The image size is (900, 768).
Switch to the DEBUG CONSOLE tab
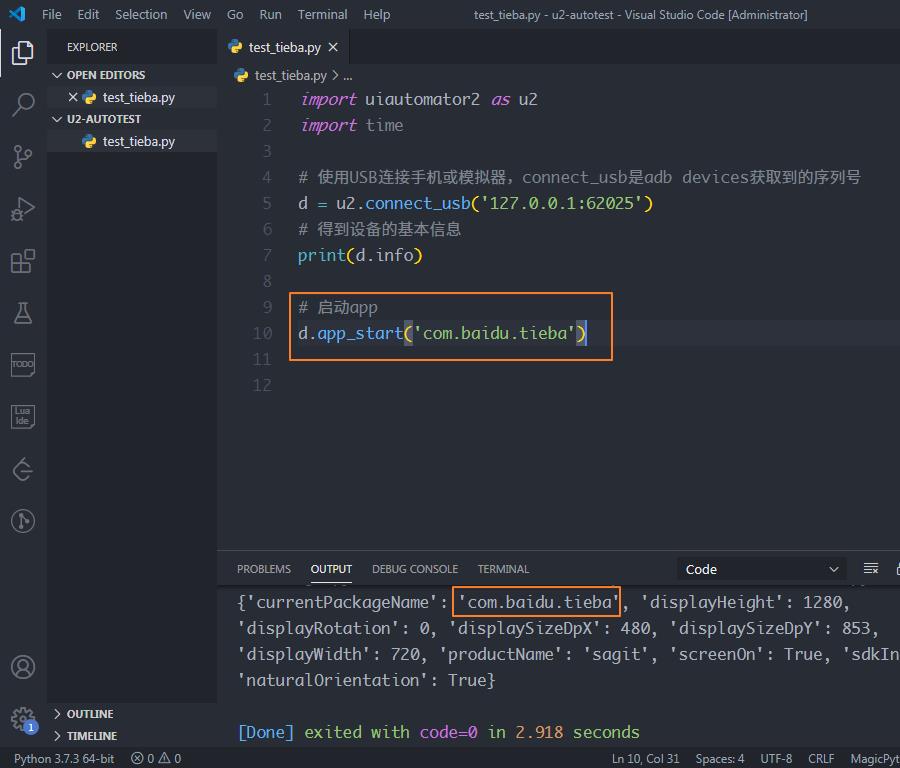[x=414, y=569]
